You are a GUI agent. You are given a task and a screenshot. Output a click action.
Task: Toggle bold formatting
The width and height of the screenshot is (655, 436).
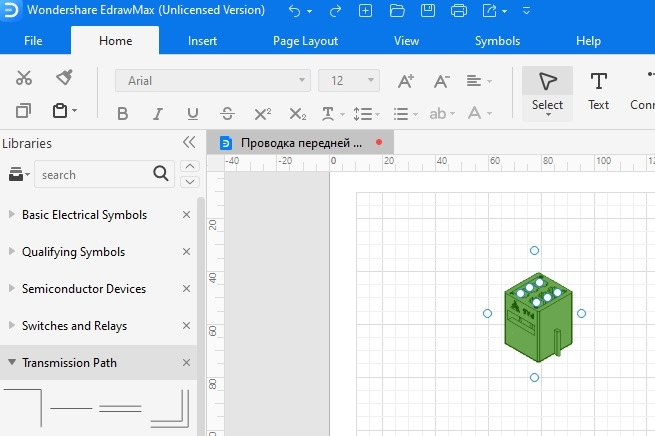click(x=123, y=114)
